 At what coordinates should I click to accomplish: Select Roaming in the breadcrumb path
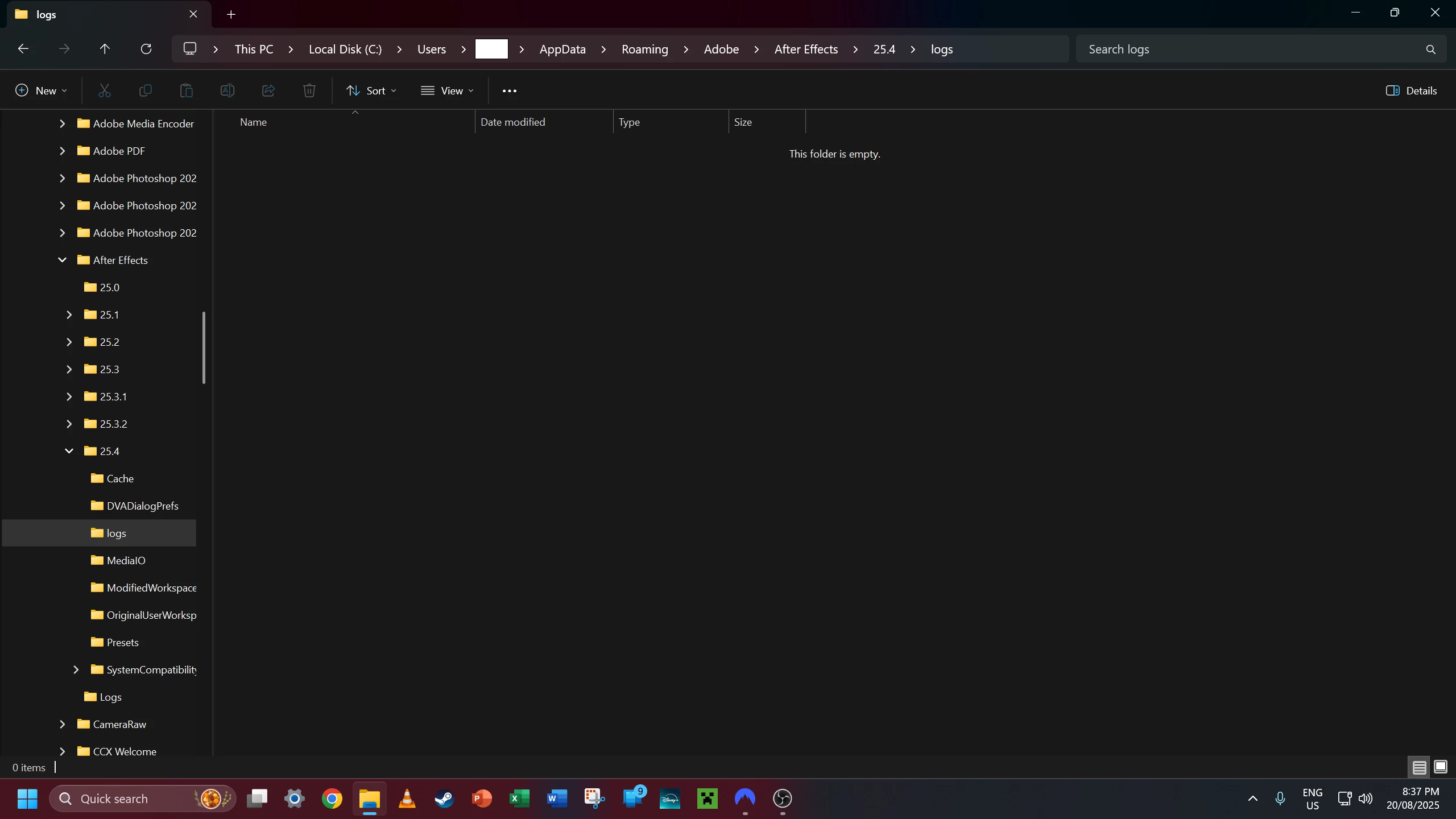point(644,49)
